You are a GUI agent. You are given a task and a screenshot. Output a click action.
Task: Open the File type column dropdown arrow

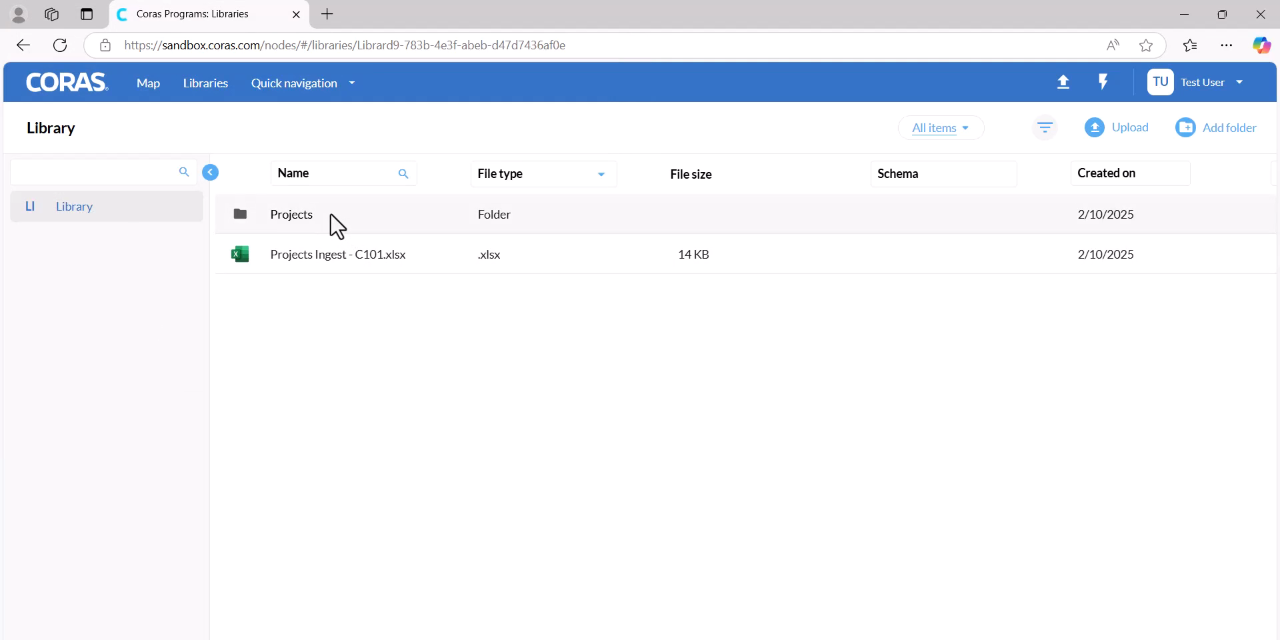coord(601,174)
